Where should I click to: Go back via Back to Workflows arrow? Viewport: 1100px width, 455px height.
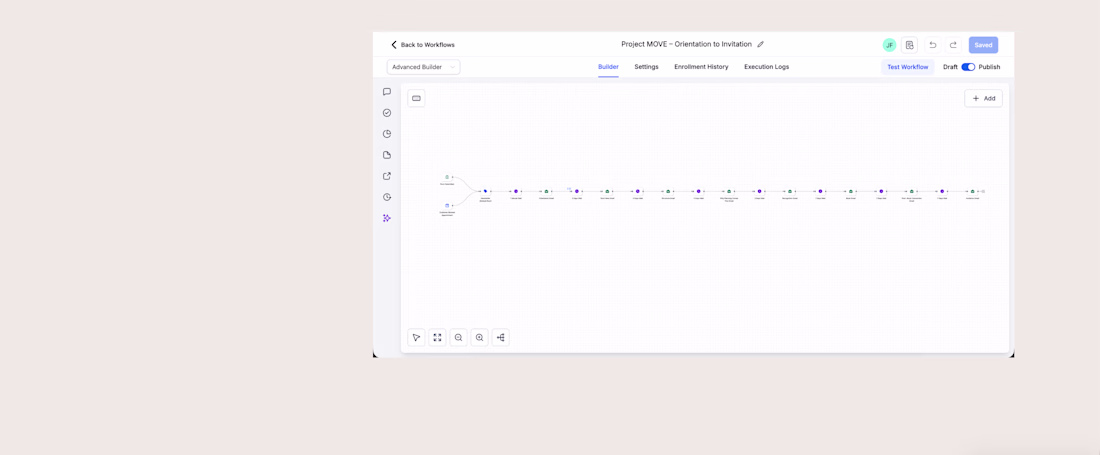click(394, 45)
